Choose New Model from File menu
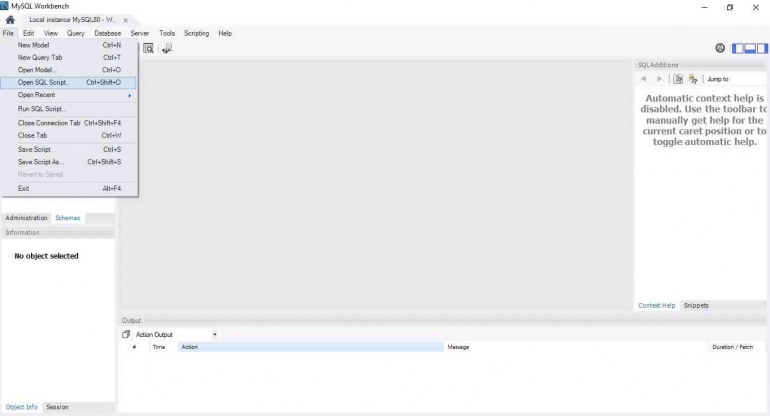Screen dimensions: 770x416 [69, 45]
